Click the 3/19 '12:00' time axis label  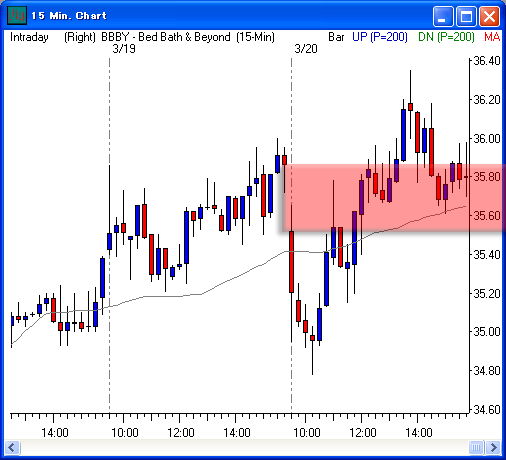tap(181, 433)
